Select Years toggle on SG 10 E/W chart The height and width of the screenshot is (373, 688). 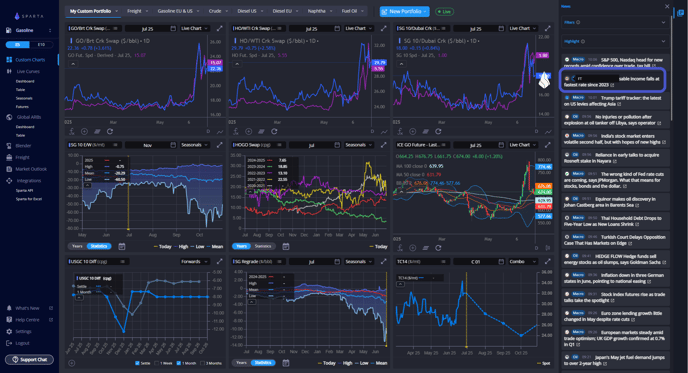tap(77, 246)
